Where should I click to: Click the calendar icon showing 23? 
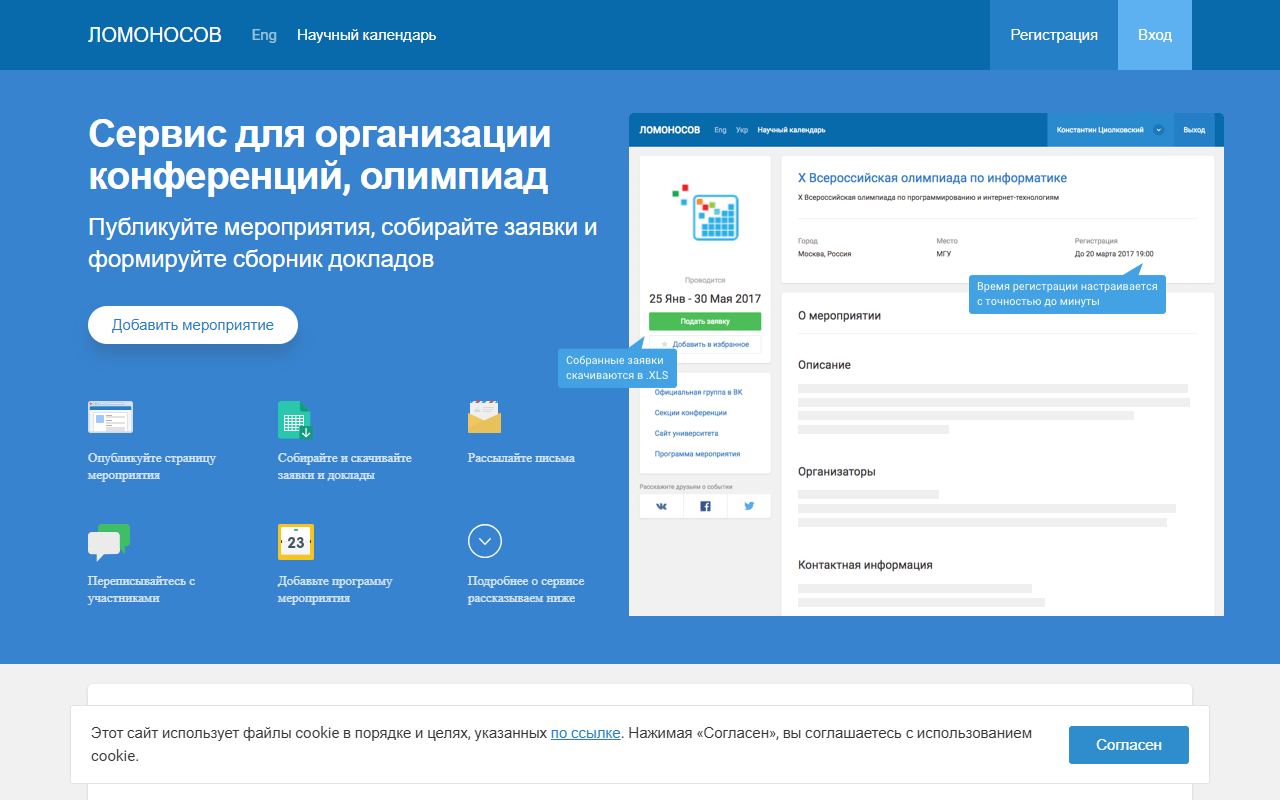point(296,542)
